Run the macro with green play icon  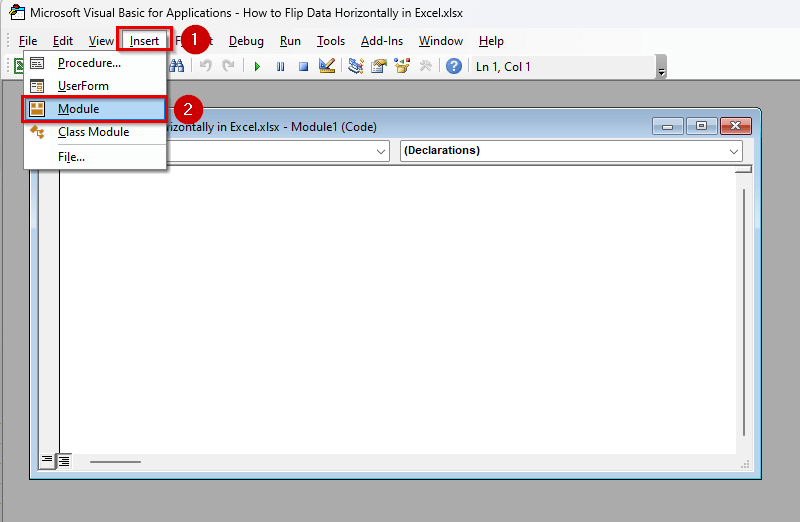[x=257, y=66]
